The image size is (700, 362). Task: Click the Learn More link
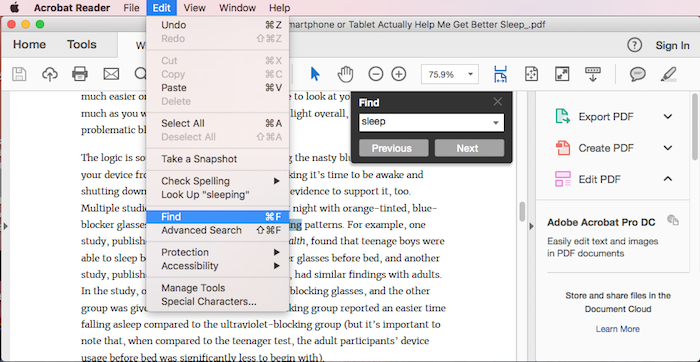click(x=617, y=329)
